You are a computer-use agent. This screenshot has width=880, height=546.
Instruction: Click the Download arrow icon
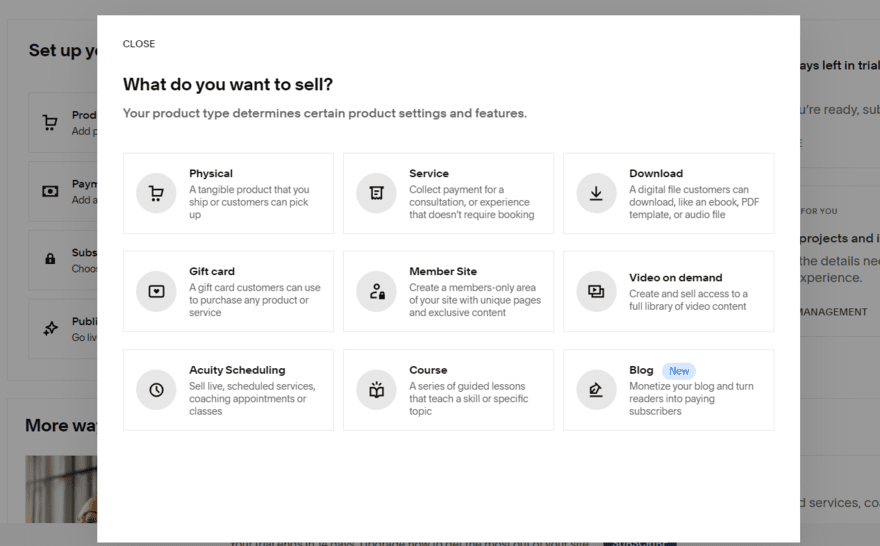596,194
